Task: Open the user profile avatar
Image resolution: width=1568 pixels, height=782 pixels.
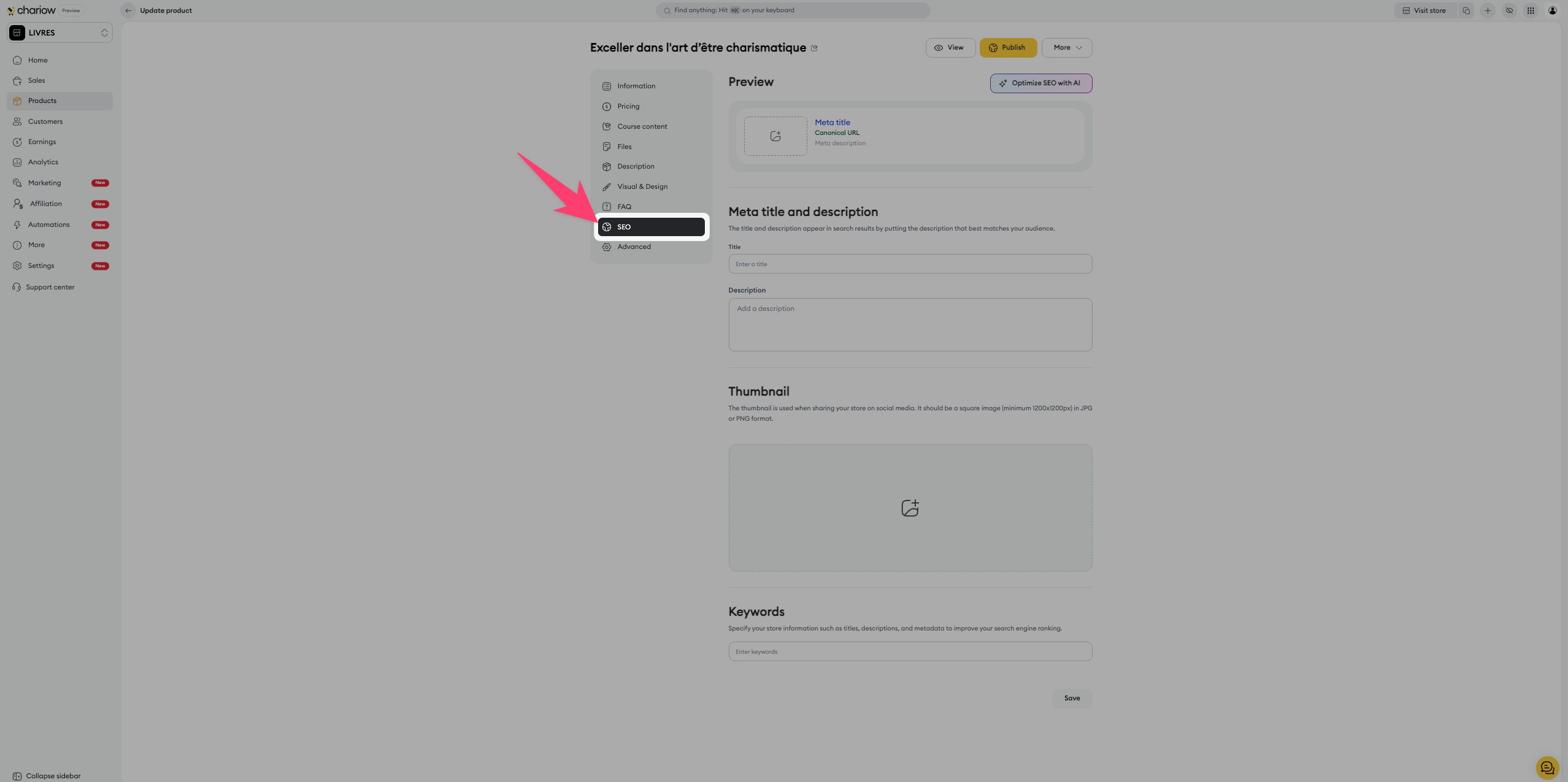Action: [x=1552, y=10]
